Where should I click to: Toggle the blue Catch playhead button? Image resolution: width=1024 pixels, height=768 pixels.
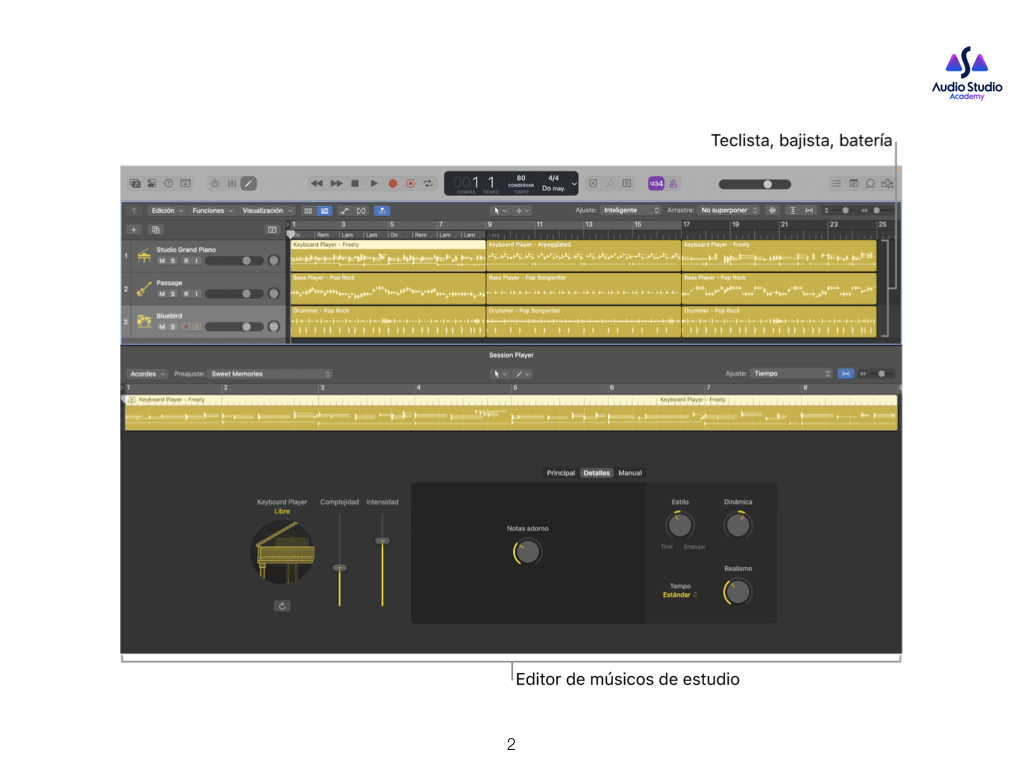[382, 211]
